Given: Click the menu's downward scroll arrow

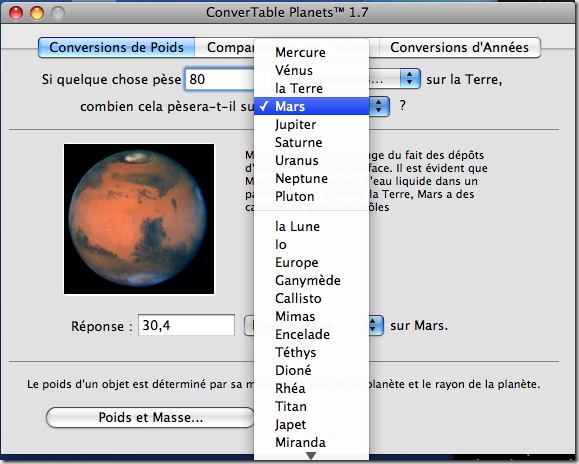Looking at the screenshot, I should tap(311, 456).
